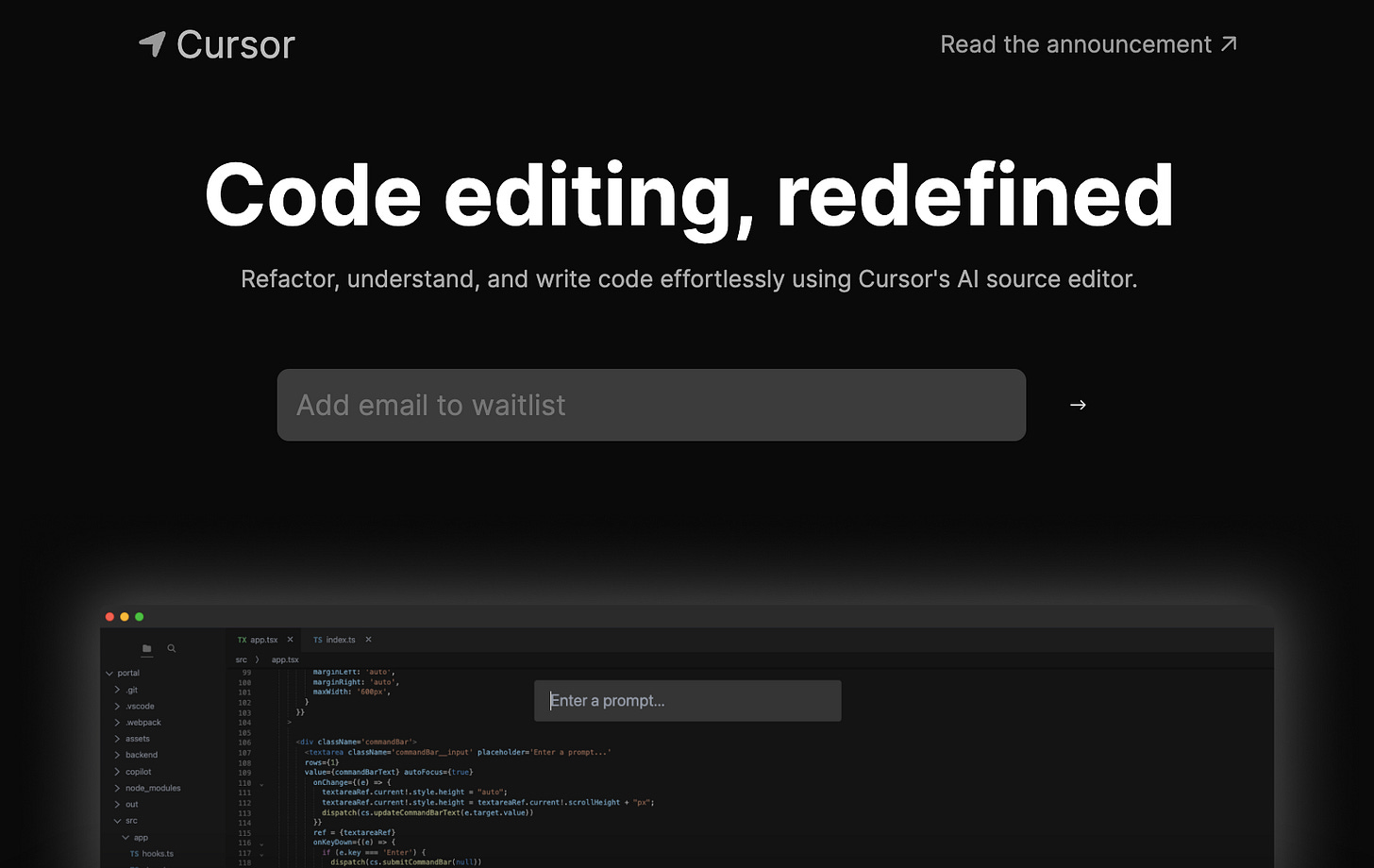Close the index.ts tab
The width and height of the screenshot is (1374, 868).
coord(368,640)
